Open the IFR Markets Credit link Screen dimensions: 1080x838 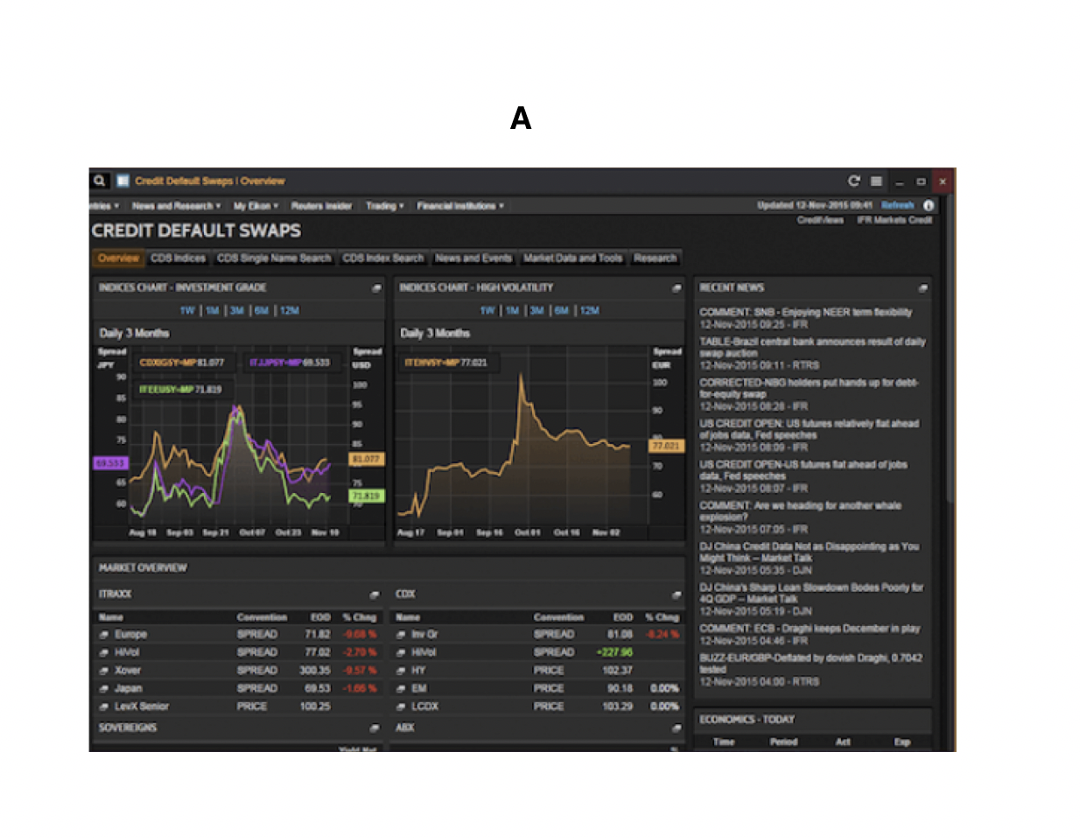click(x=895, y=220)
